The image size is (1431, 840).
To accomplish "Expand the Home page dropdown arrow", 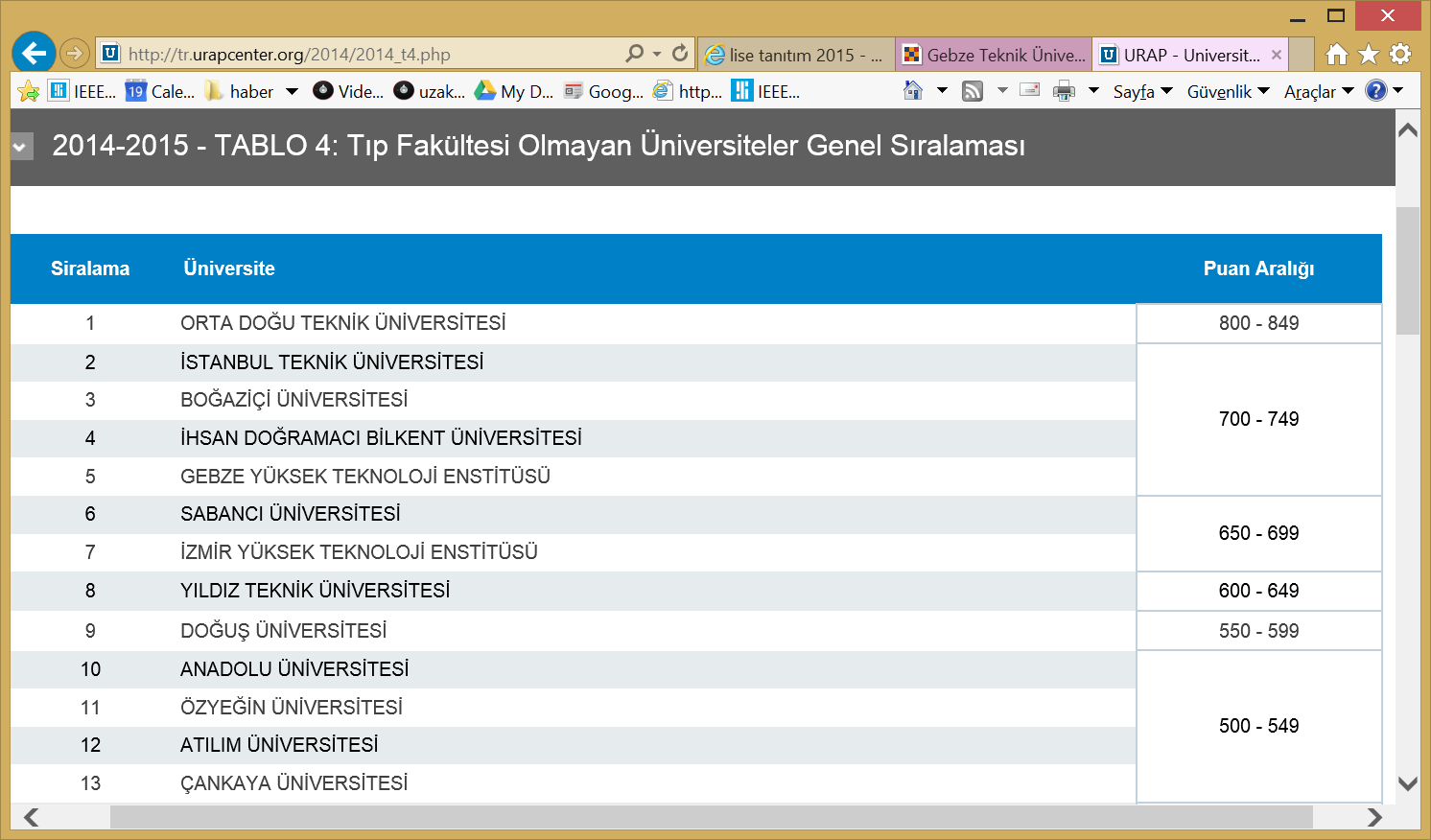I will click(x=942, y=90).
